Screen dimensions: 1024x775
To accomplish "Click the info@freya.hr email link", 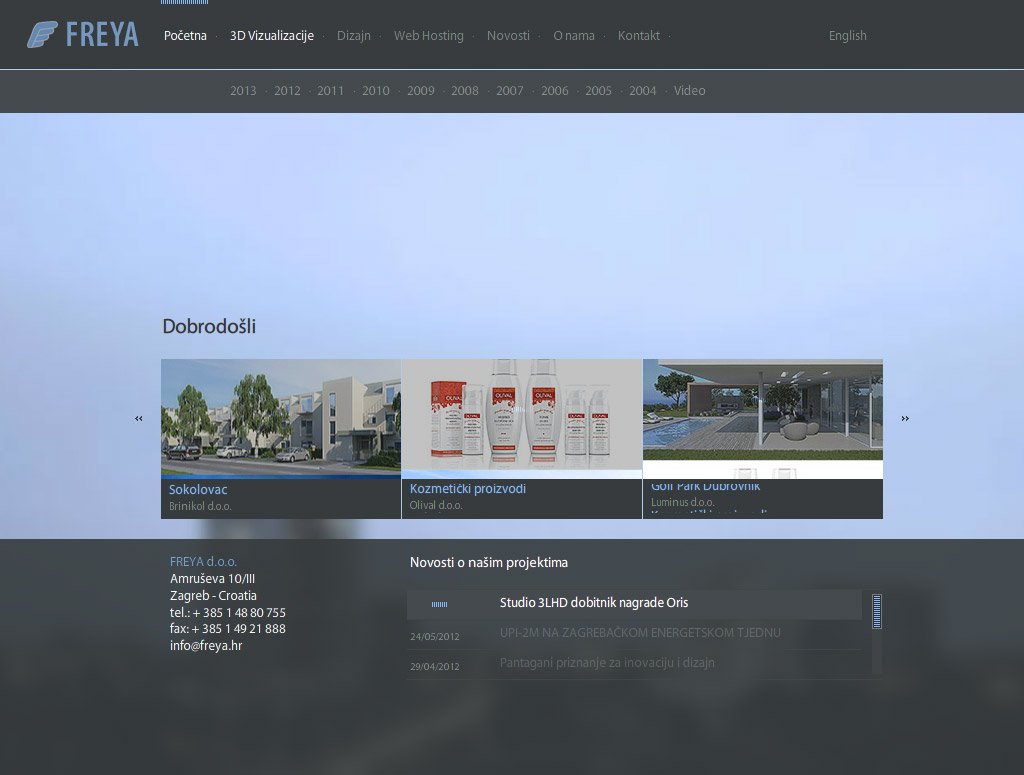I will (206, 646).
